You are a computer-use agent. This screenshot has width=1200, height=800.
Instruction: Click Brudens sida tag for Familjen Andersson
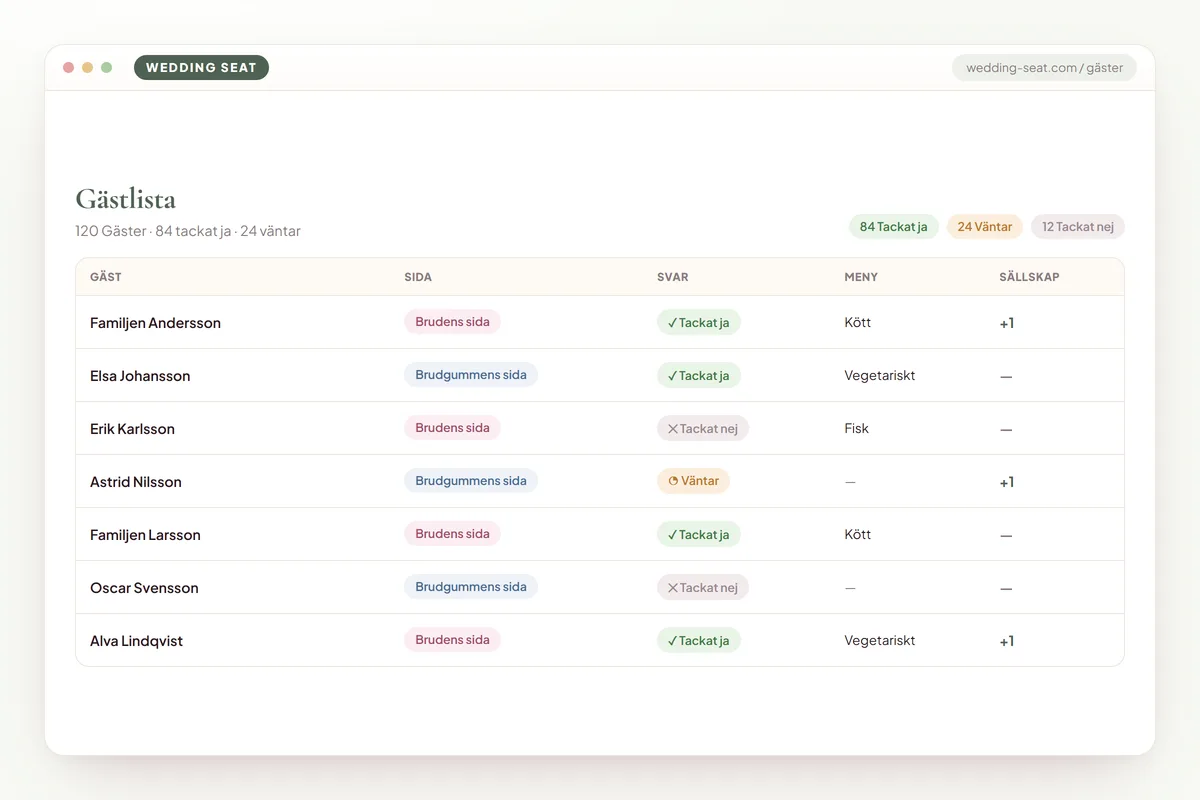tap(452, 322)
